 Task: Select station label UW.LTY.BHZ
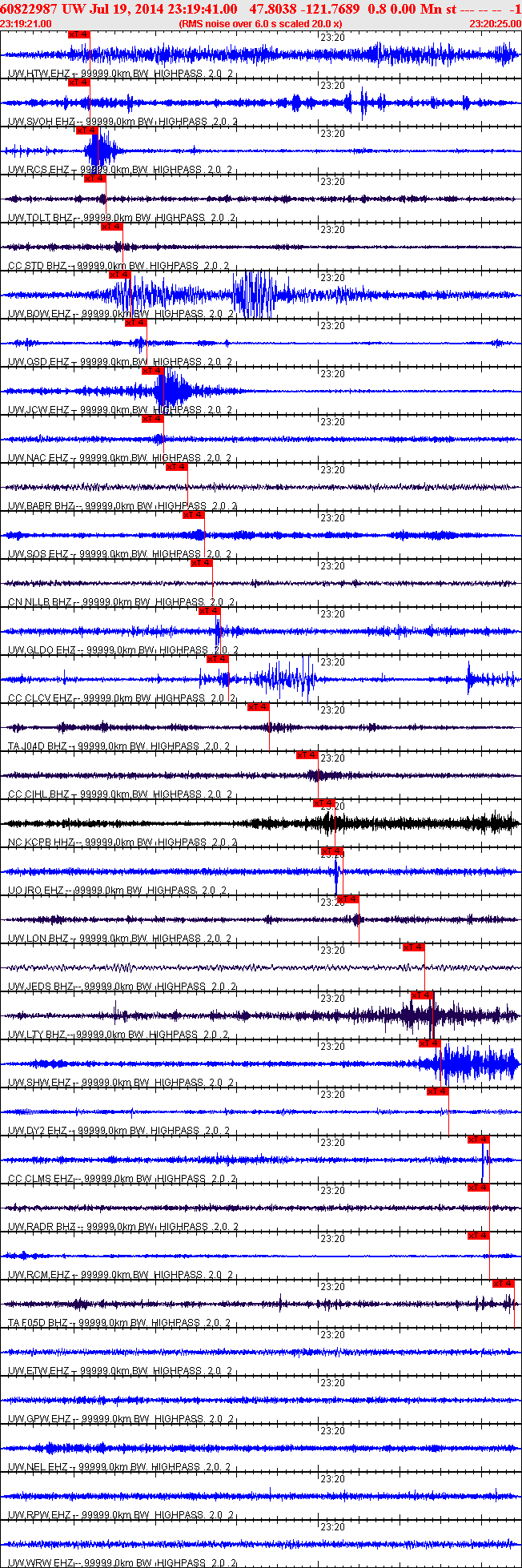pyautogui.click(x=37, y=1035)
